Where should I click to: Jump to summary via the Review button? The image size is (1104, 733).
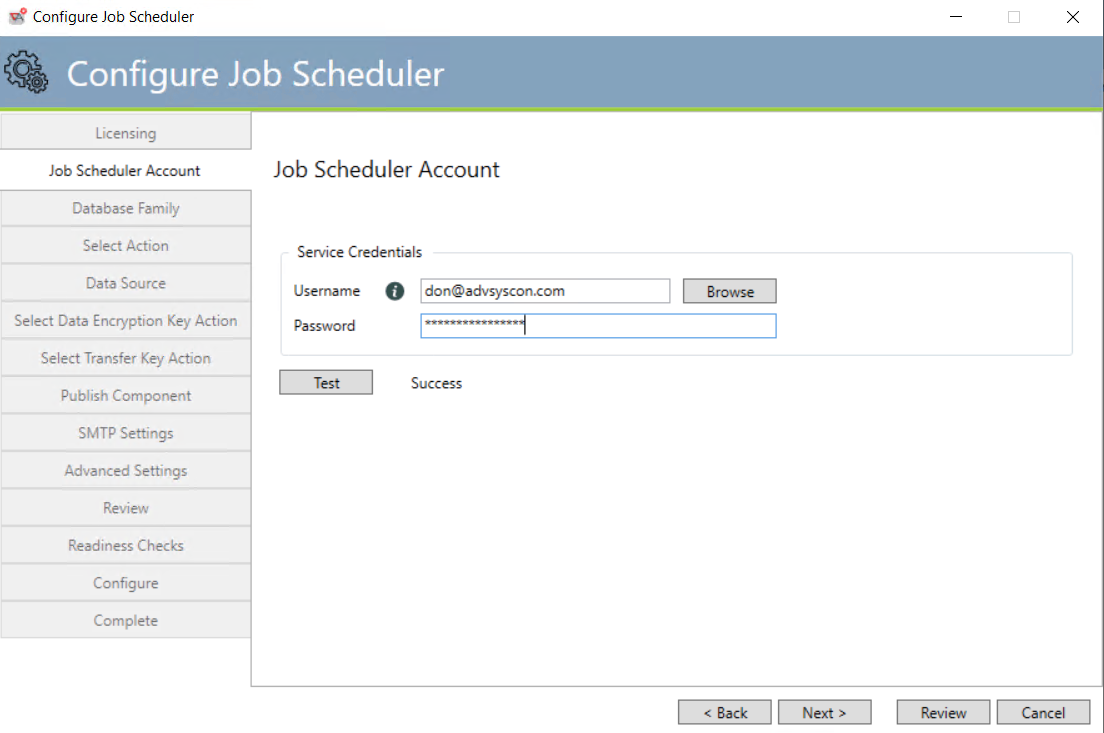point(942,712)
